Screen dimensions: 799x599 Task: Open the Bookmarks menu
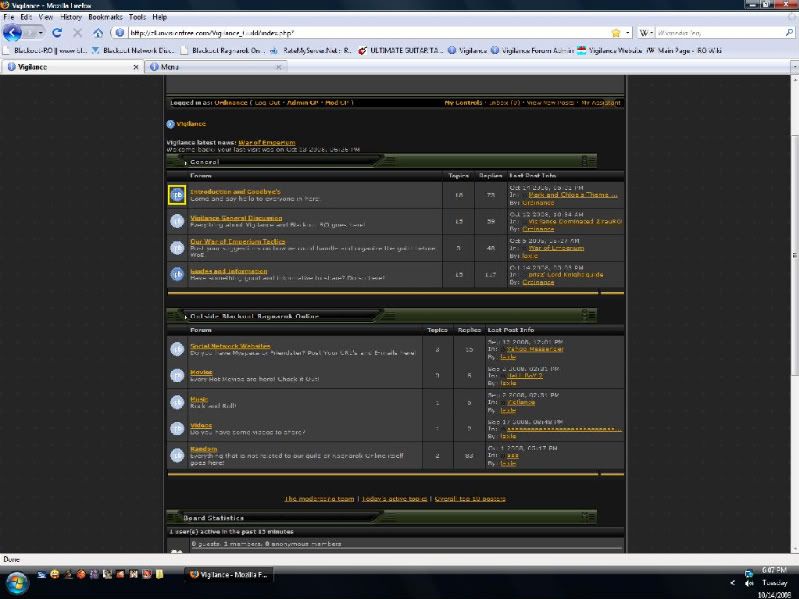tap(105, 17)
